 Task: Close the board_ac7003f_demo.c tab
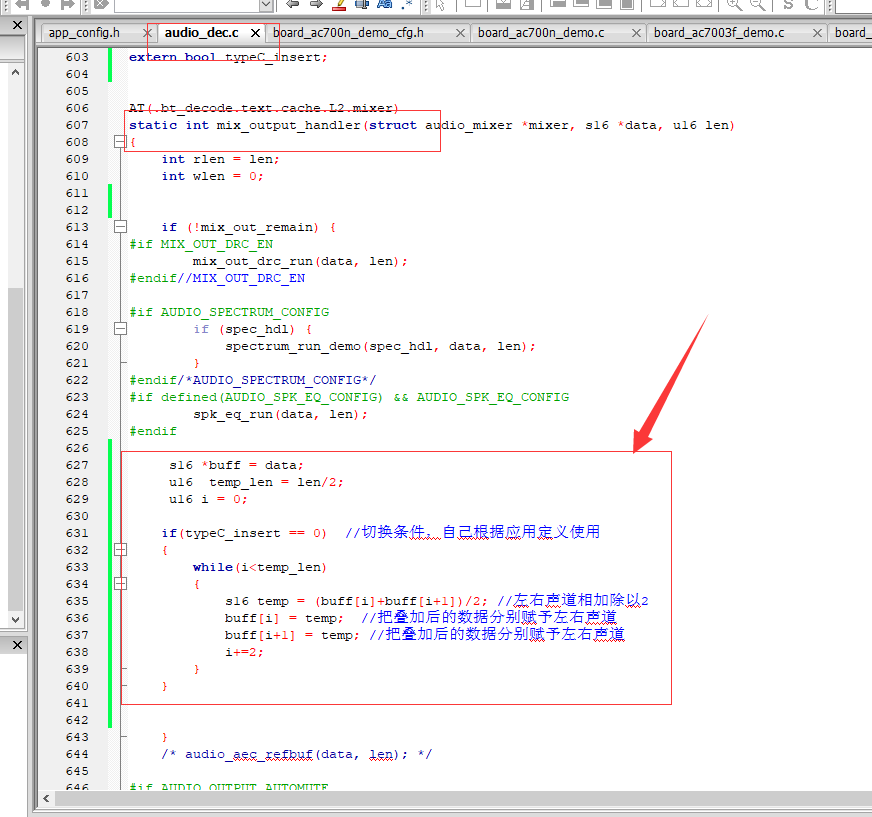pyautogui.click(x=818, y=33)
